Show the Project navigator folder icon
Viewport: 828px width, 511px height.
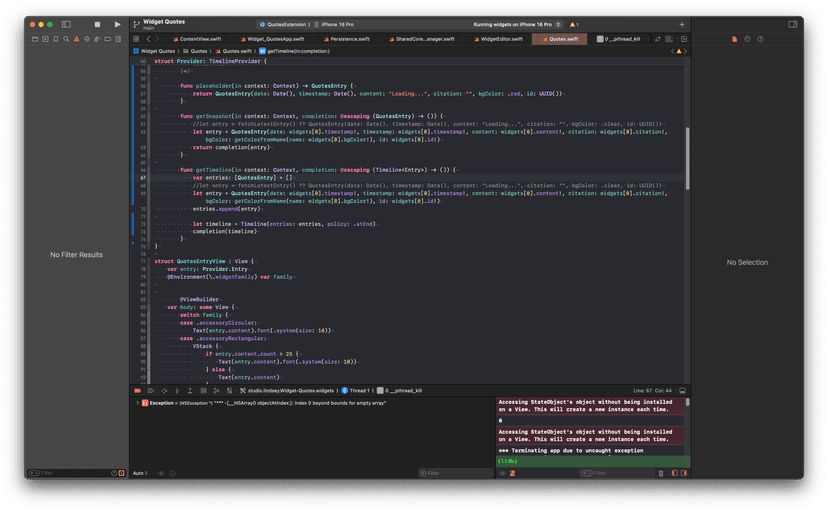pyautogui.click(x=35, y=39)
